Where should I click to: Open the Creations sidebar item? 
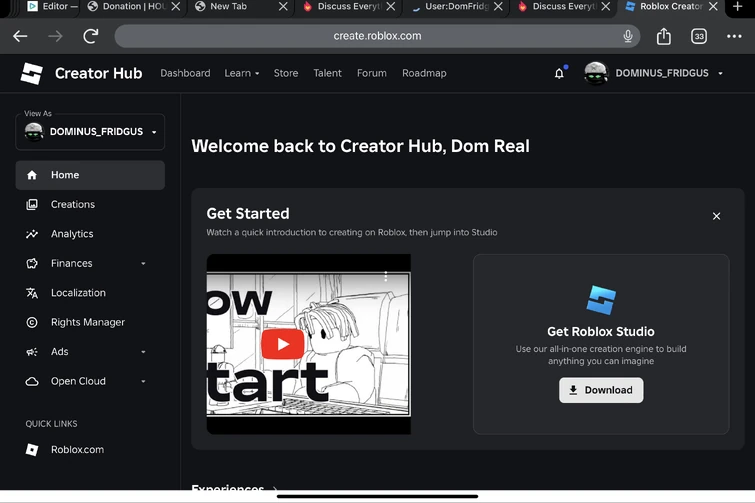[73, 204]
